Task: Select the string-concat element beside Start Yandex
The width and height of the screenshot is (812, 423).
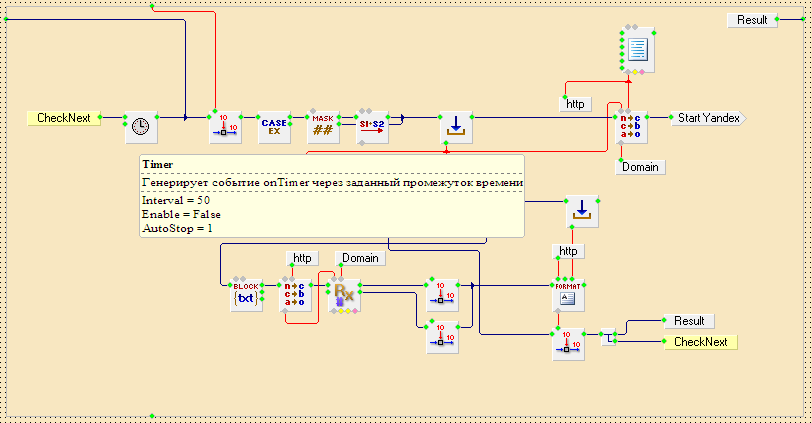Action: [632, 126]
